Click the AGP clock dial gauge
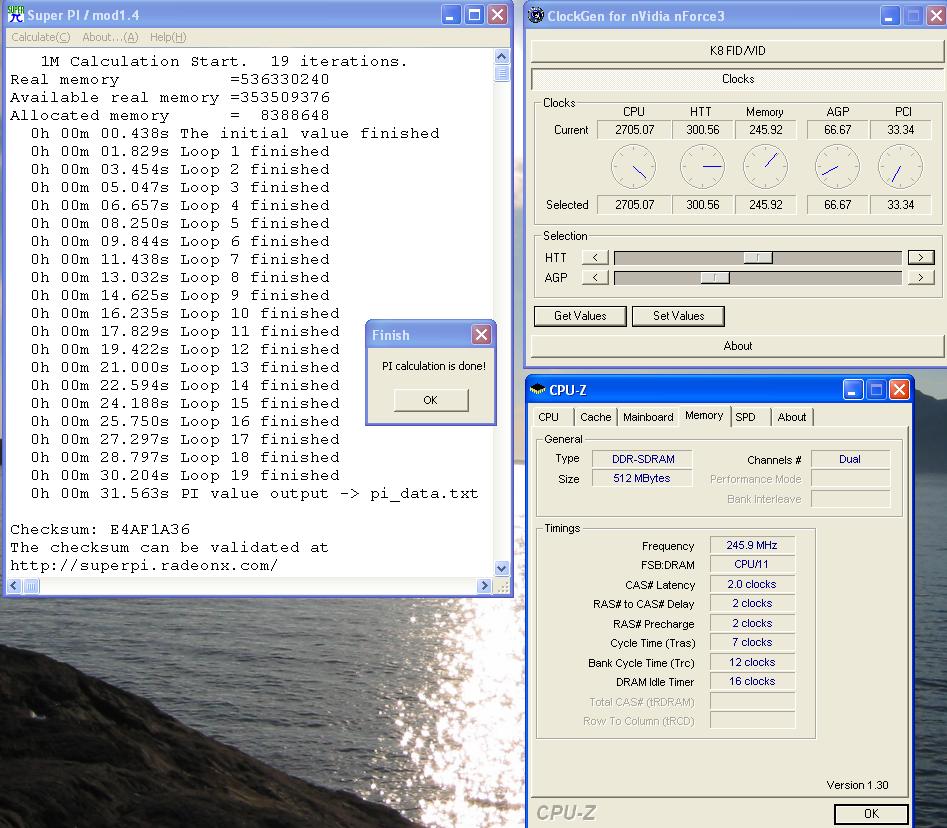This screenshot has width=947, height=828. (837, 167)
